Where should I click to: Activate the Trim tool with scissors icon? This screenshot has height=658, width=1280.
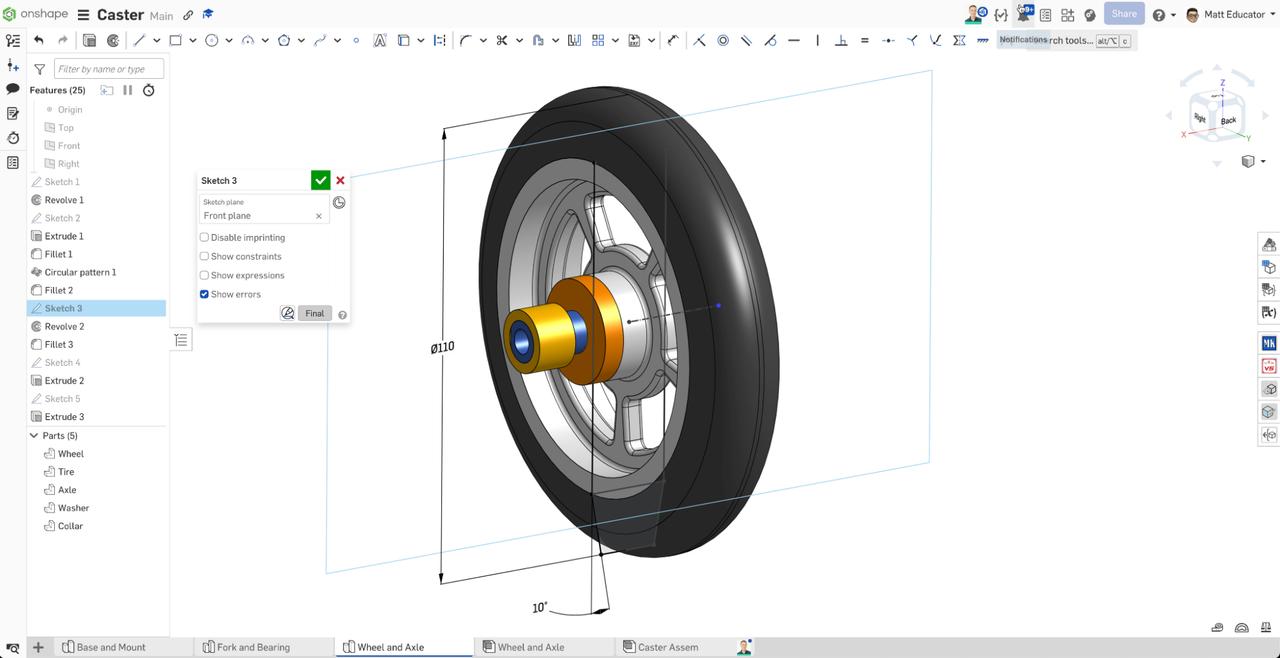[x=501, y=40]
